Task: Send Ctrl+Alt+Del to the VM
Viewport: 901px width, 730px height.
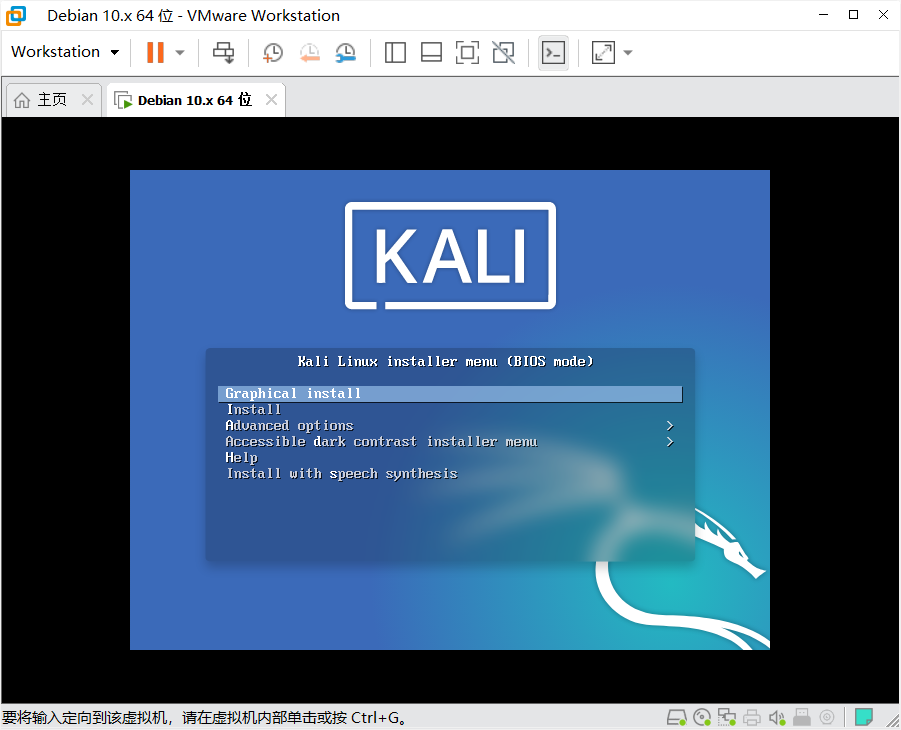Action: click(x=224, y=52)
